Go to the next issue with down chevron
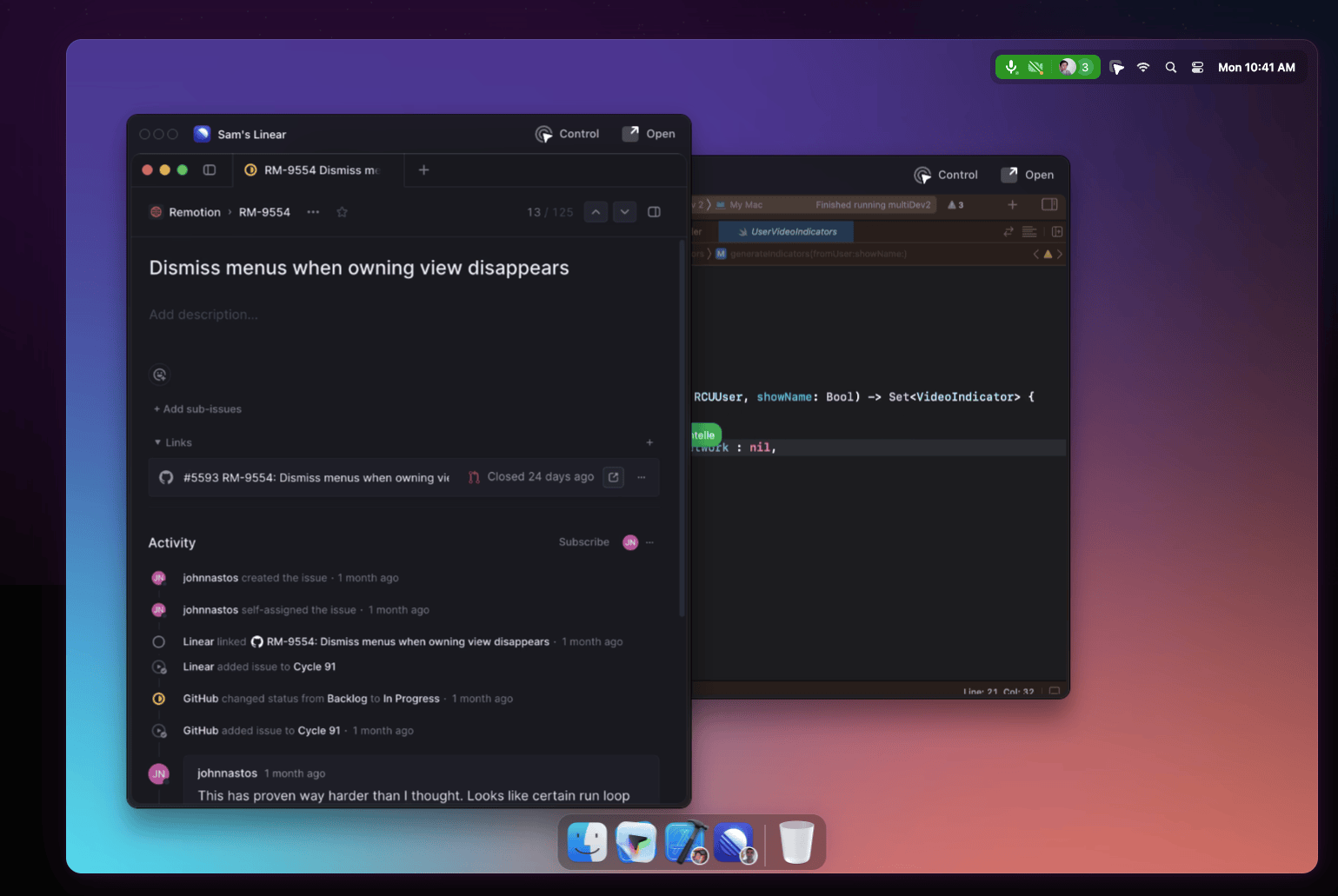Screen dimensions: 1338x896 [x=625, y=212]
